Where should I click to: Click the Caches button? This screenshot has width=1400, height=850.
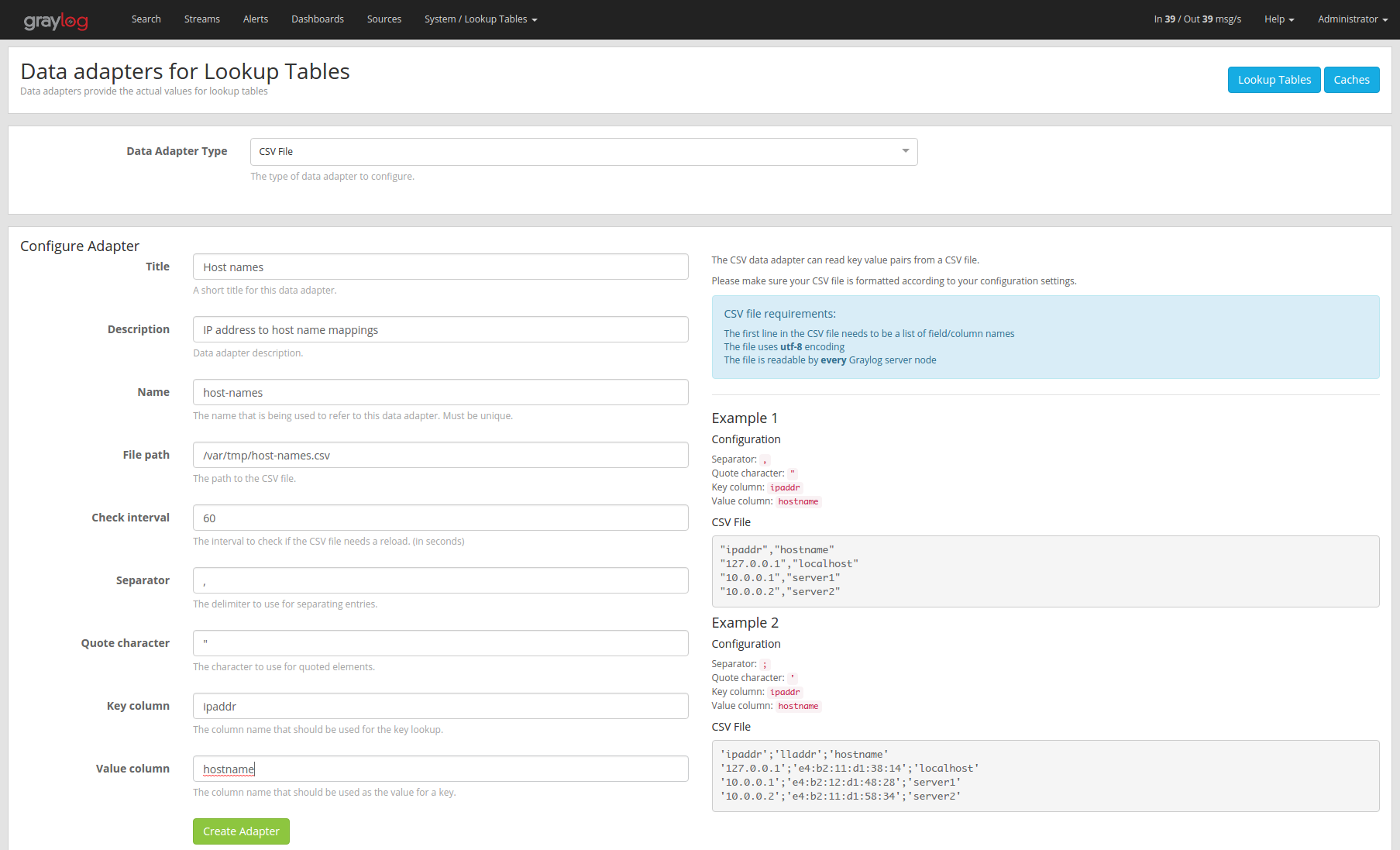coord(1351,80)
